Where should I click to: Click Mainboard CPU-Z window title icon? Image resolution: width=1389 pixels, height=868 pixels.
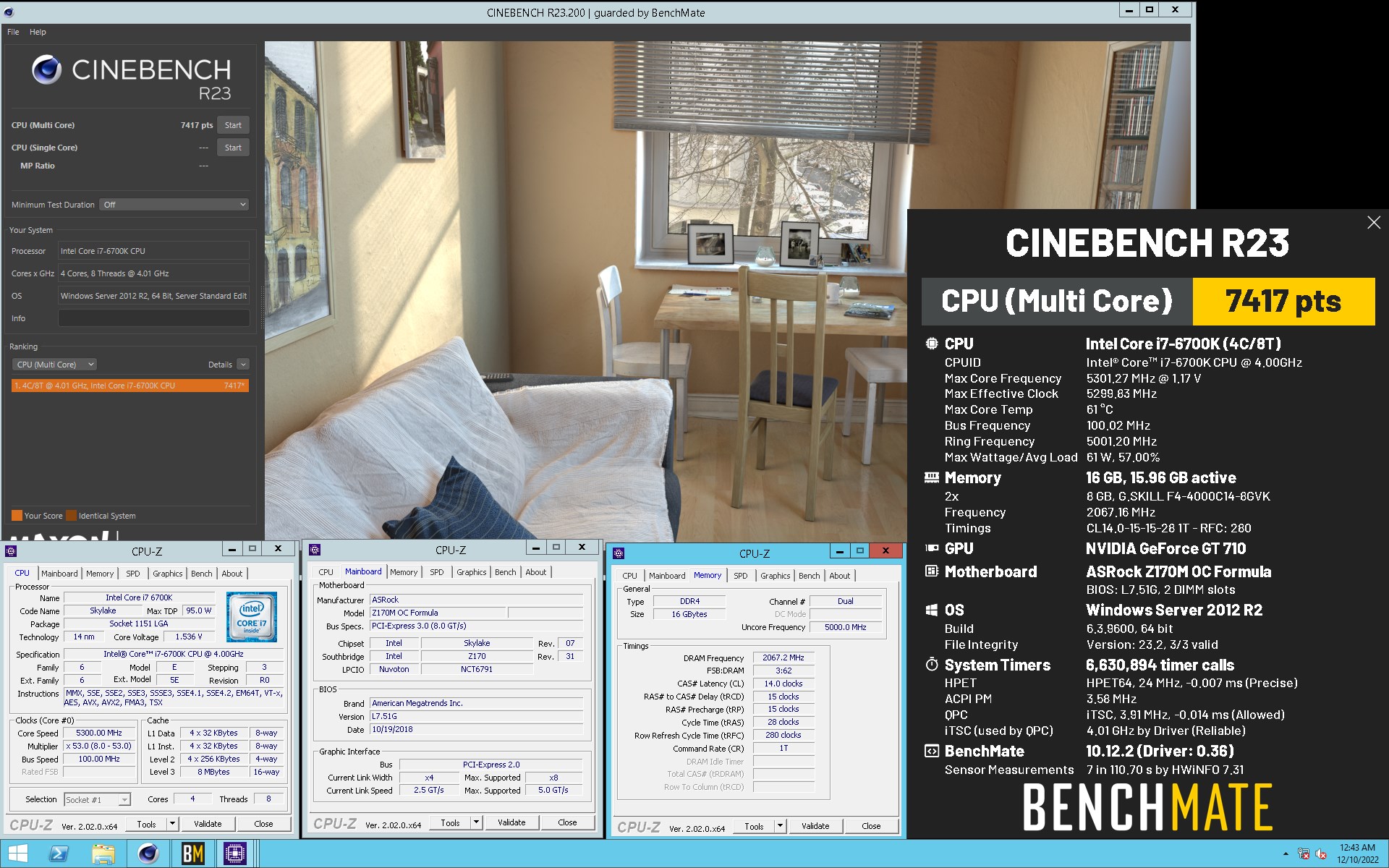[315, 550]
